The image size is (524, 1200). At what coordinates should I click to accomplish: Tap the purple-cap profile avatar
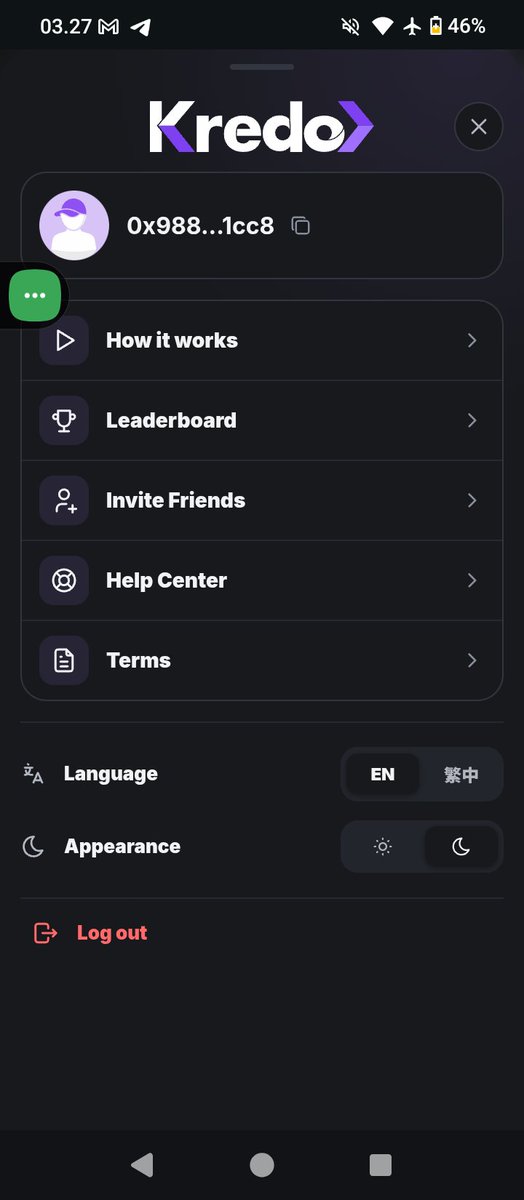pos(74,225)
